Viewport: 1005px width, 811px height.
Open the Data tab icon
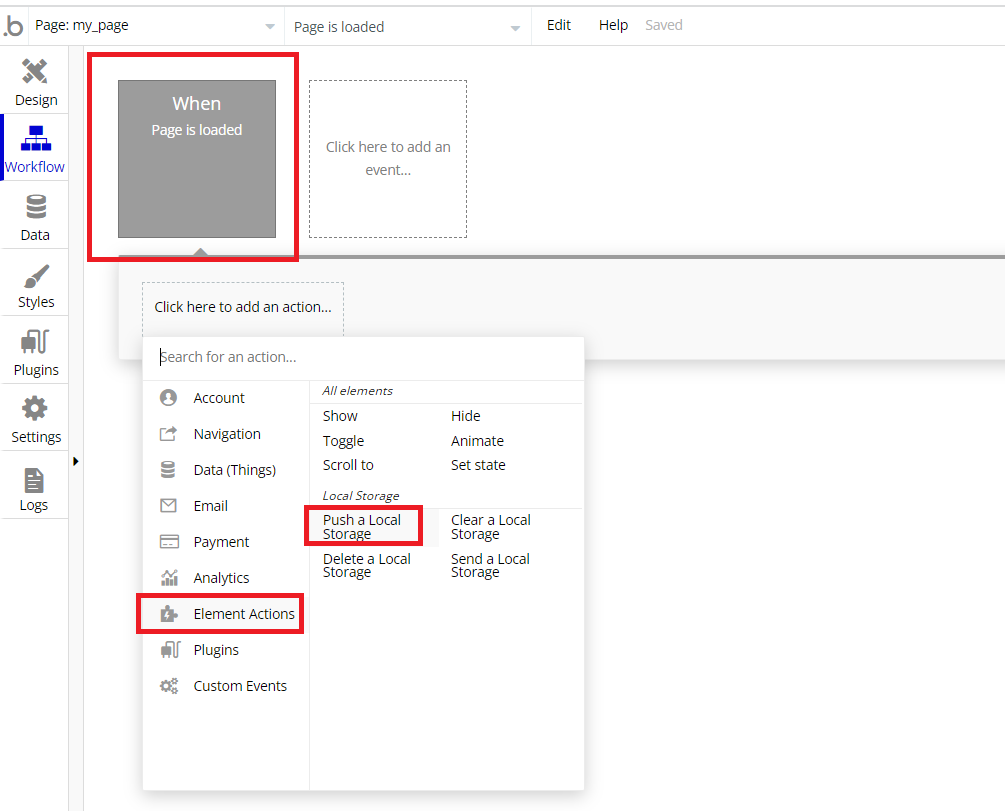(x=36, y=207)
